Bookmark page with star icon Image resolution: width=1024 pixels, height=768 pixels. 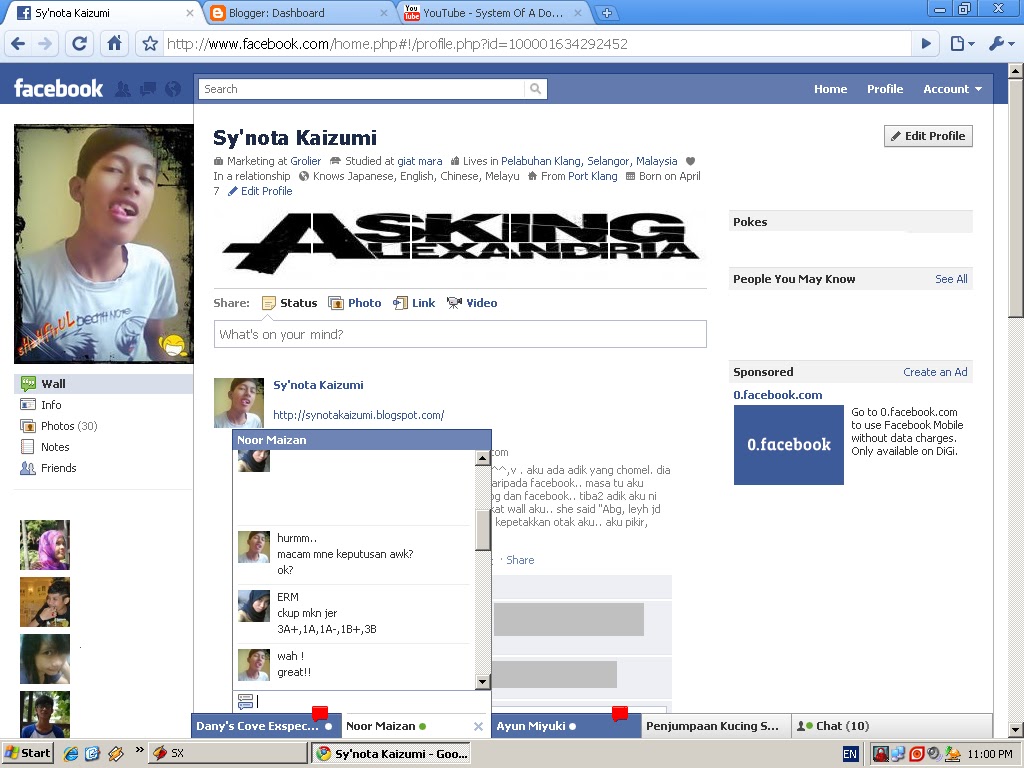click(x=150, y=44)
